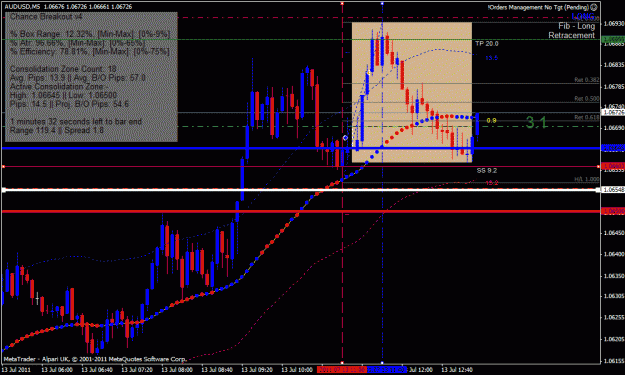Click the large green 3.1 label
Screen dimensions: 625x375
(x=536, y=122)
